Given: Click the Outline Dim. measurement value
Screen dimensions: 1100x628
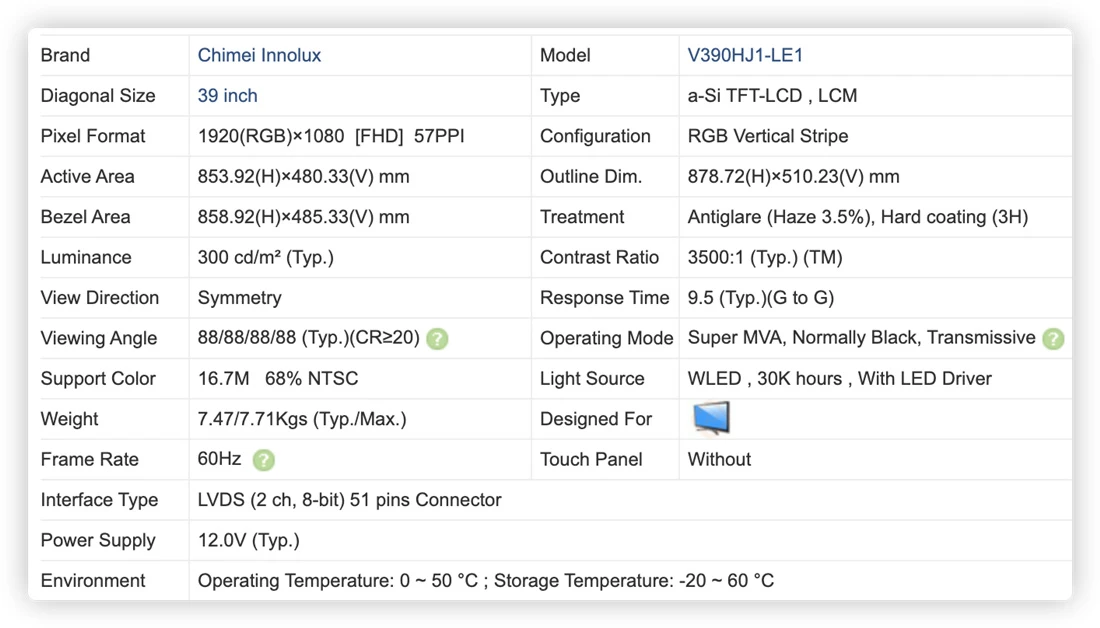Looking at the screenshot, I should pyautogui.click(x=793, y=177).
